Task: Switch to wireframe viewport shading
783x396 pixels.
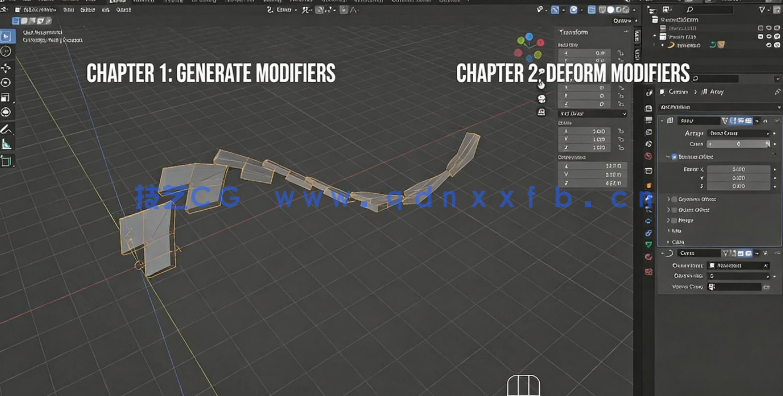Action: 603,9
